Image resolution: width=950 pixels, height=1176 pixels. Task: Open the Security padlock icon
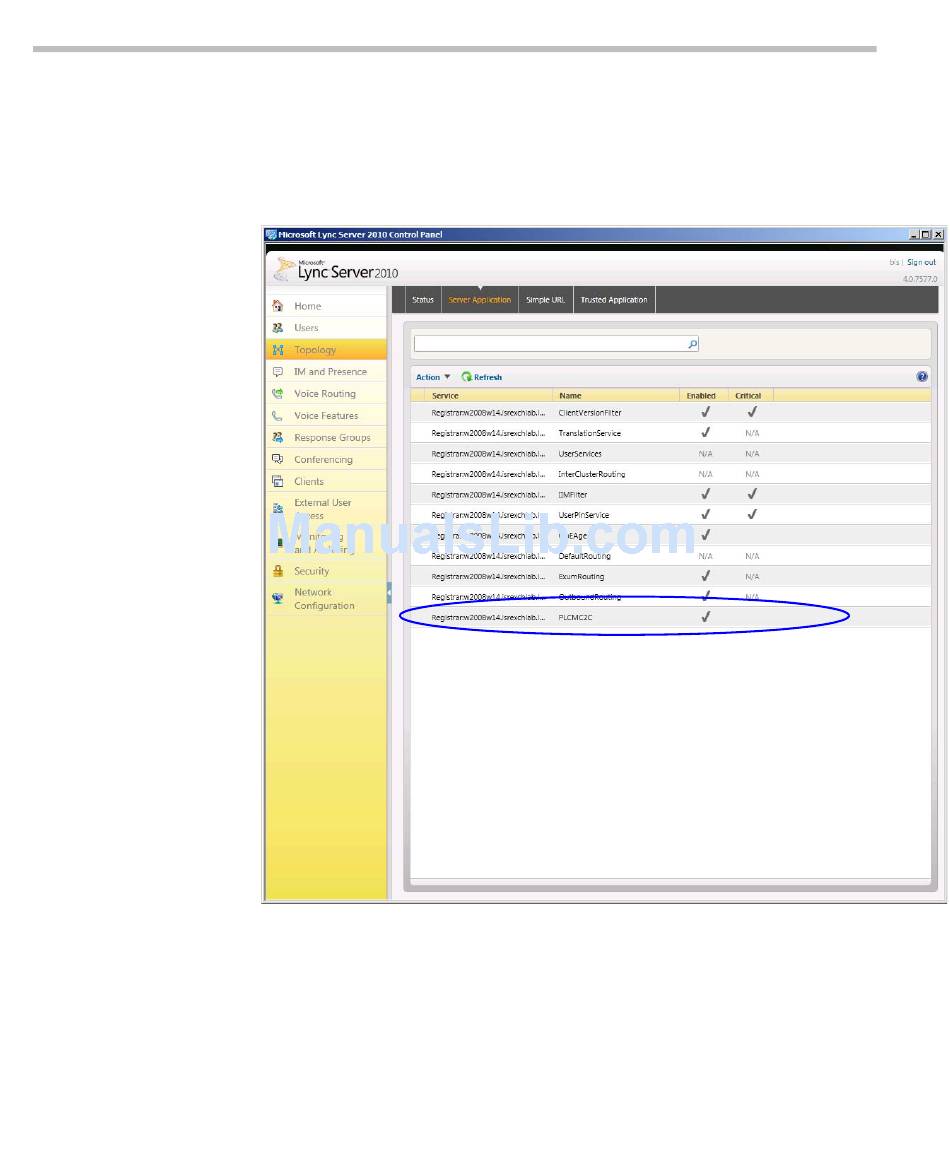click(x=277, y=571)
